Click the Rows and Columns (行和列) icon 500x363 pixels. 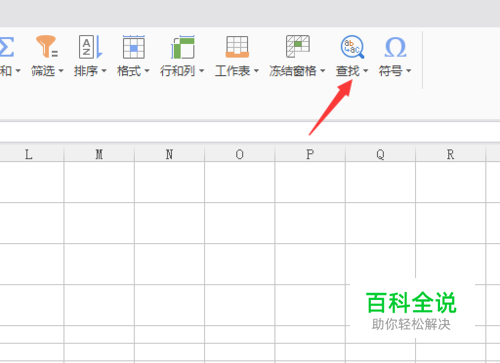click(x=182, y=47)
